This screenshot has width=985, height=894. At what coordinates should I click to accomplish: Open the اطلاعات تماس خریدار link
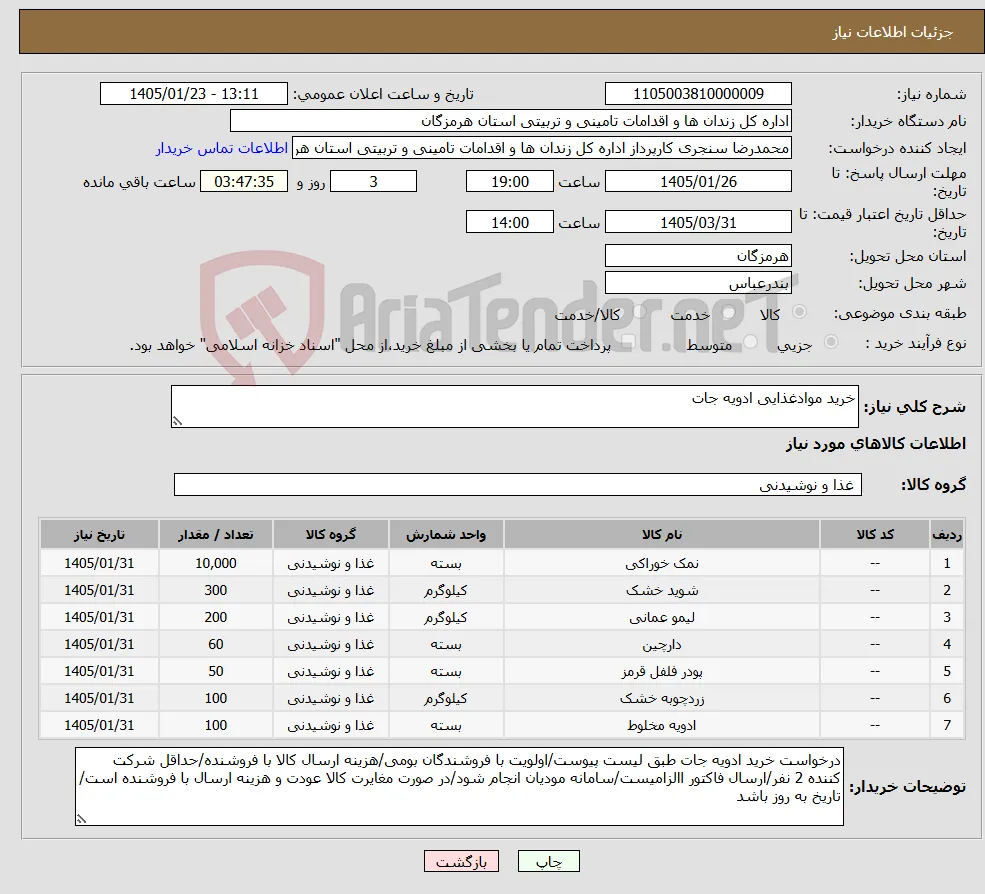[x=222, y=148]
